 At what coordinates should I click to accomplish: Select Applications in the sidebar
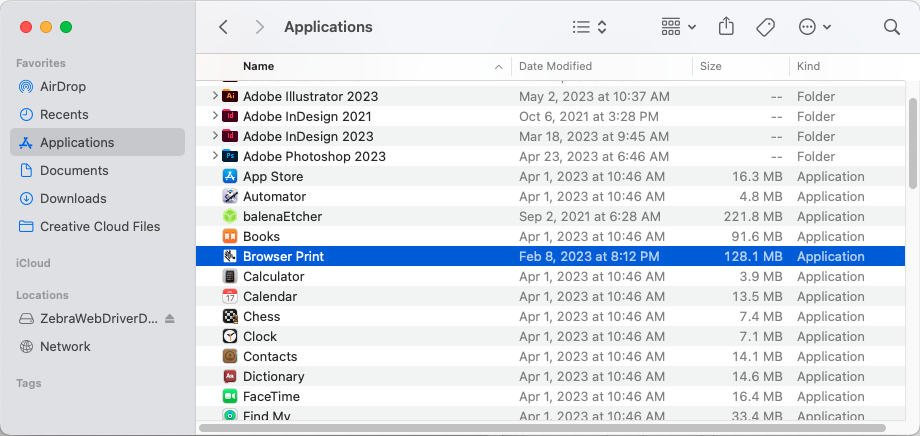pyautogui.click(x=97, y=143)
